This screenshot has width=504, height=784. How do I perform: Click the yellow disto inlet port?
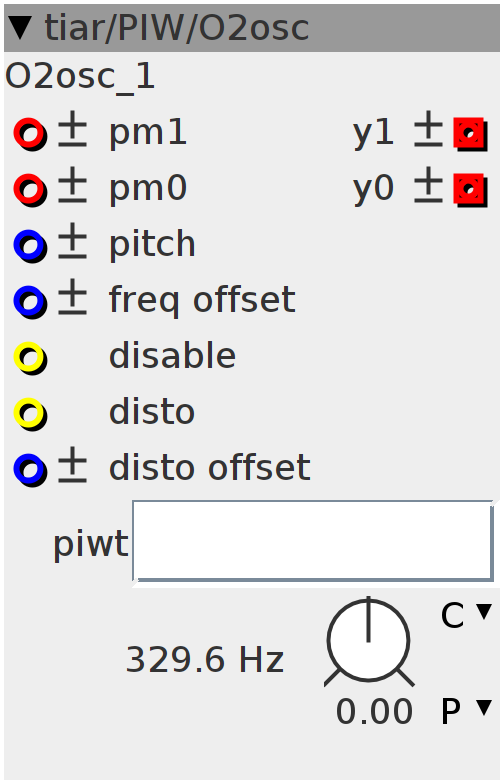tap(30, 414)
